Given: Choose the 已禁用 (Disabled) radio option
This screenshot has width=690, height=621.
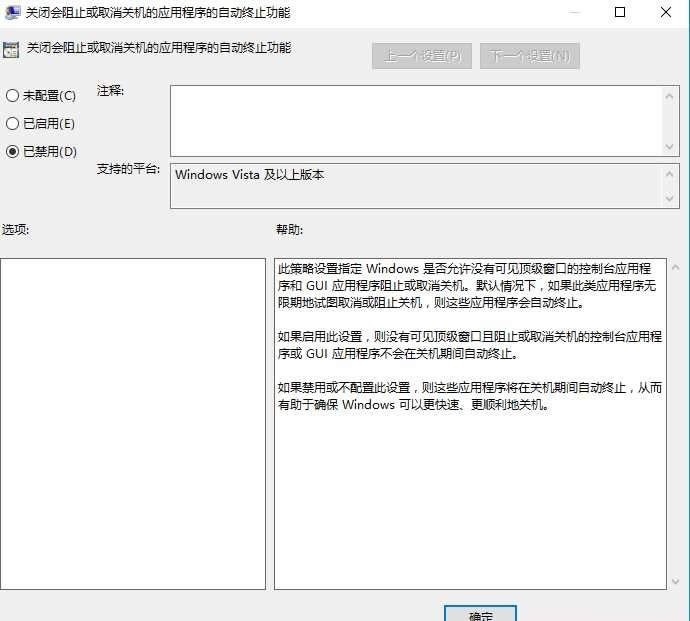Looking at the screenshot, I should click(13, 152).
